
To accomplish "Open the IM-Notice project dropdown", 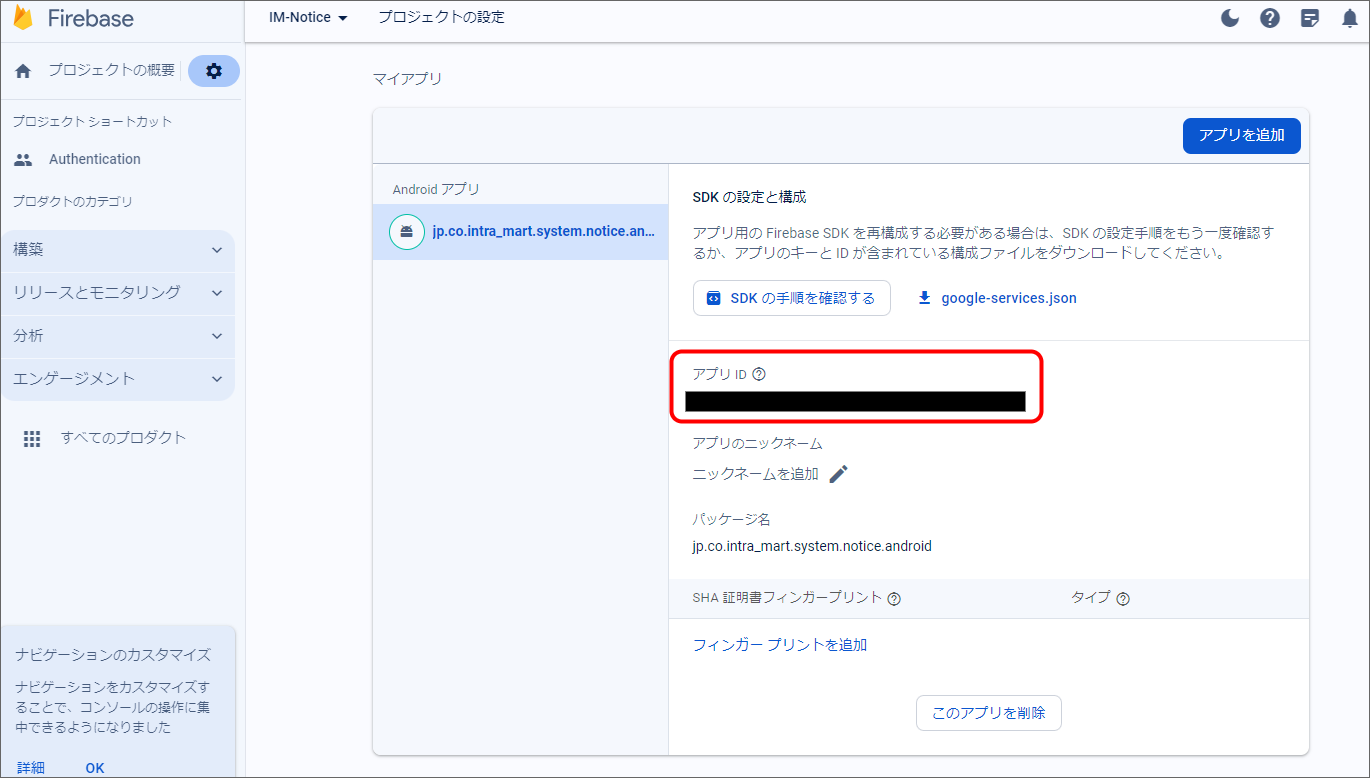I will pos(308,18).
